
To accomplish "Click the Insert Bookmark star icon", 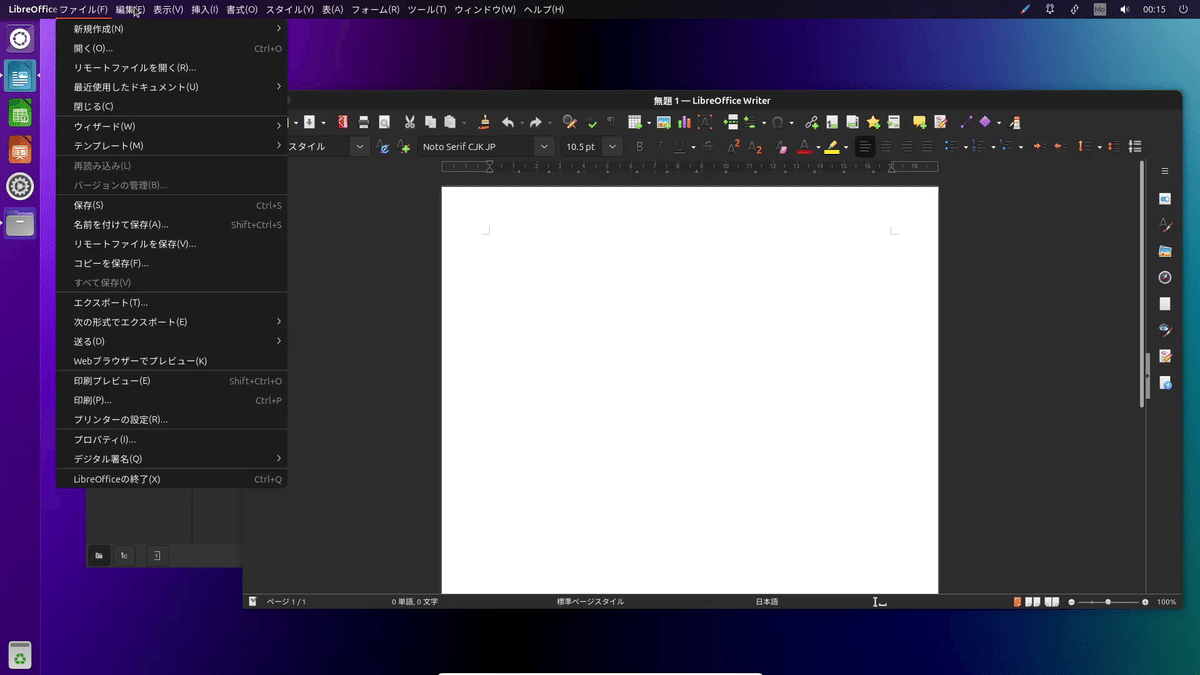I will click(x=873, y=122).
